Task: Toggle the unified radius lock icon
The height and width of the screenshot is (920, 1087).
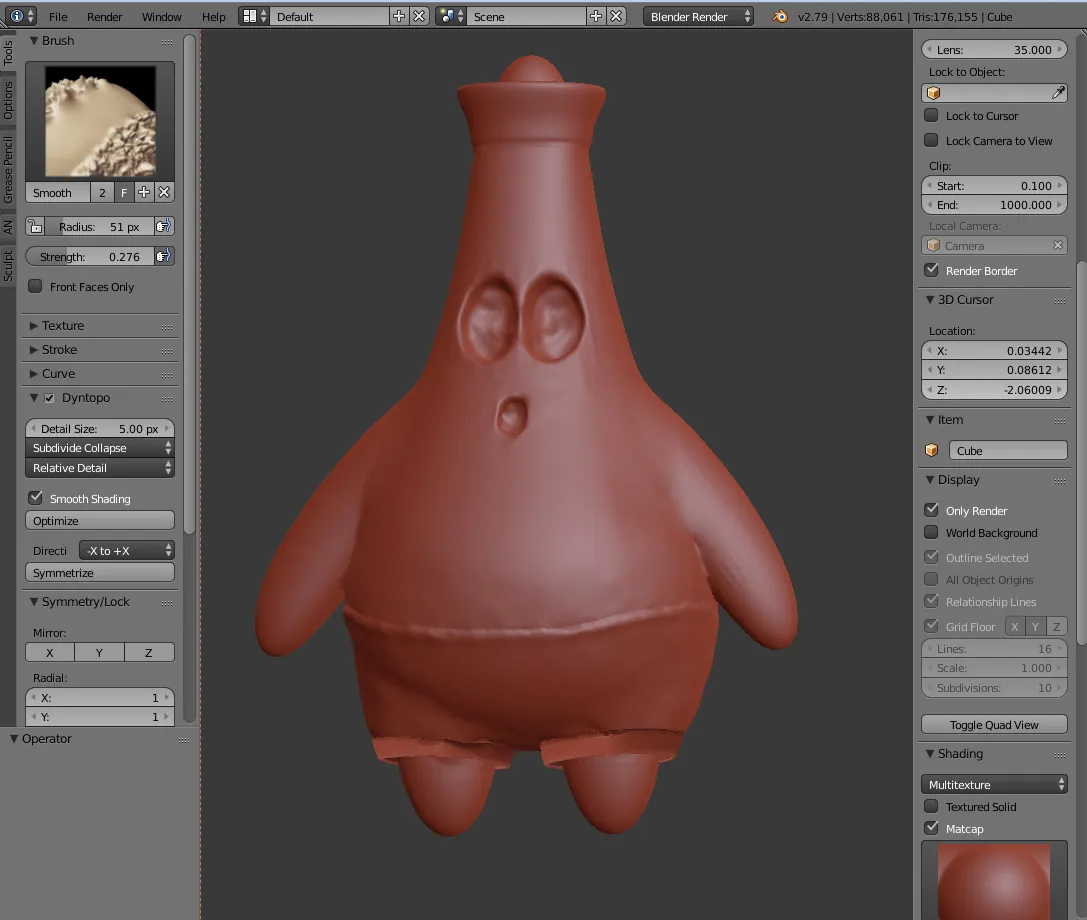Action: pos(36,227)
